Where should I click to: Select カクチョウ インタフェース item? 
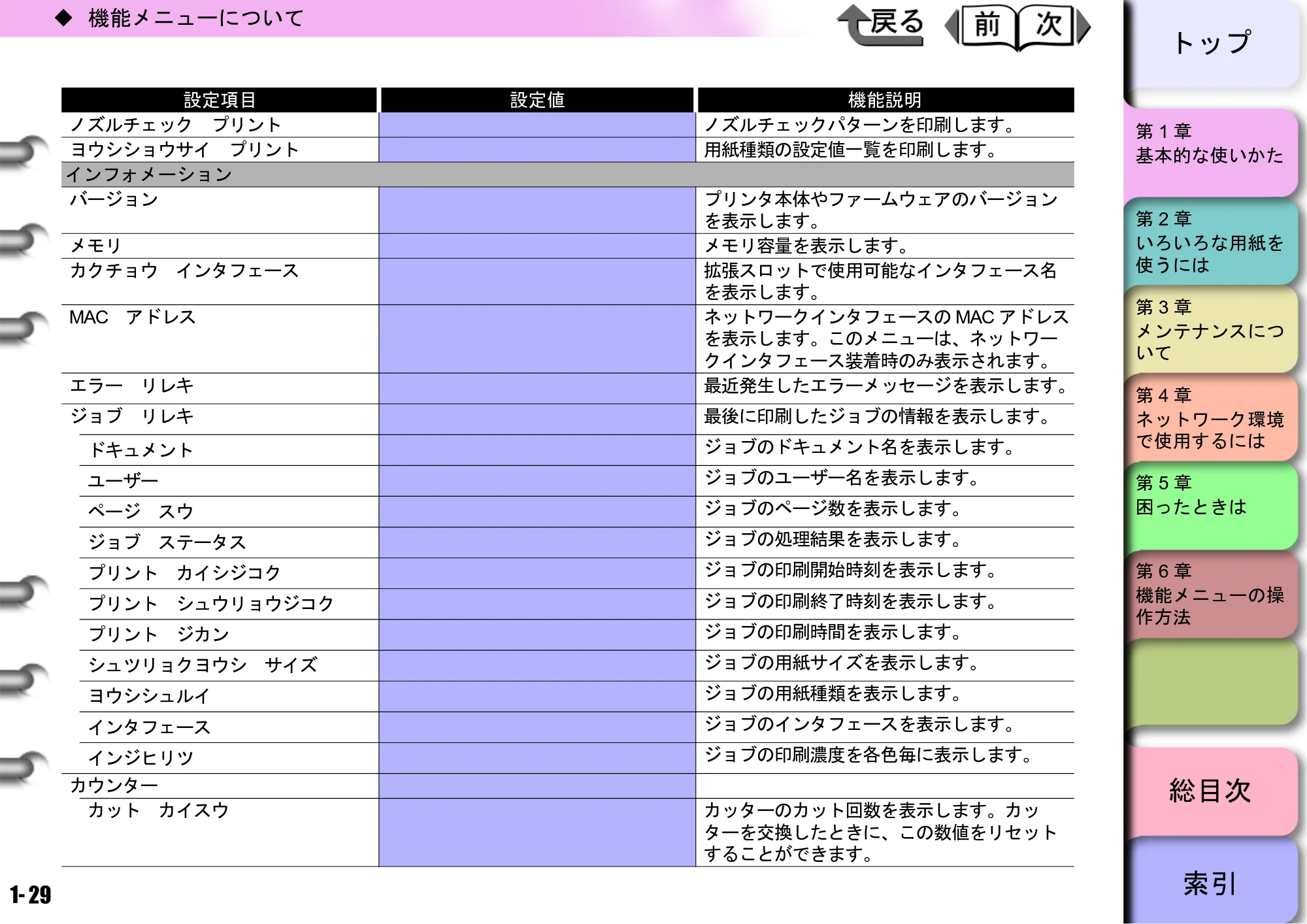point(184,271)
